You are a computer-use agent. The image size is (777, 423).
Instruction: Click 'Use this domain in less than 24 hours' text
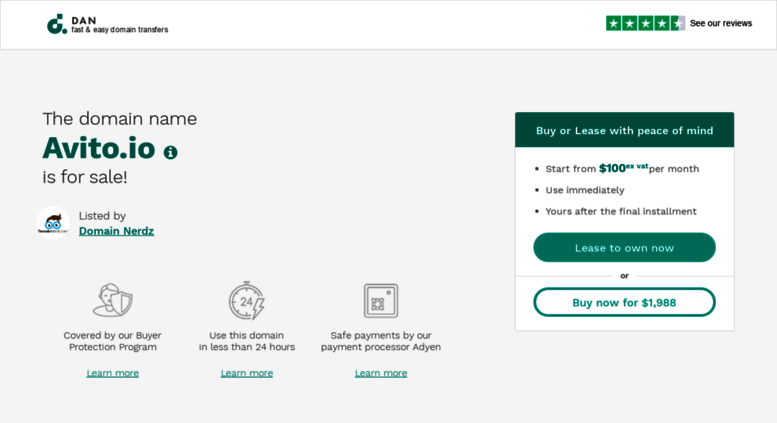[x=247, y=341]
